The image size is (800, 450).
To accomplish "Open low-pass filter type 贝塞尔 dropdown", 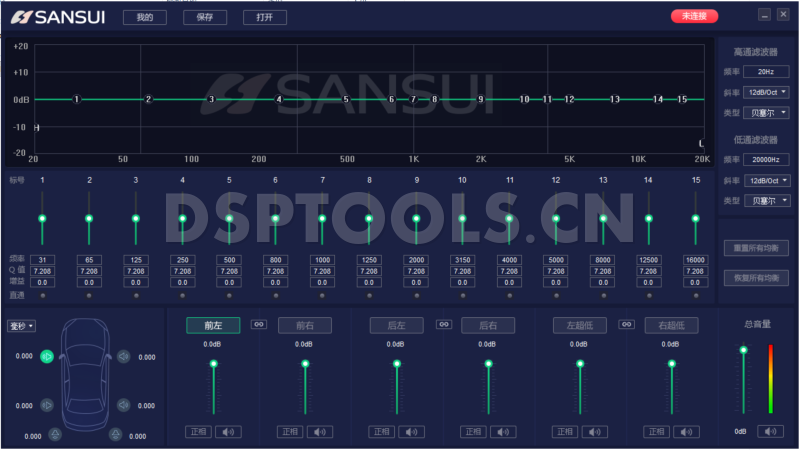I will coord(768,201).
